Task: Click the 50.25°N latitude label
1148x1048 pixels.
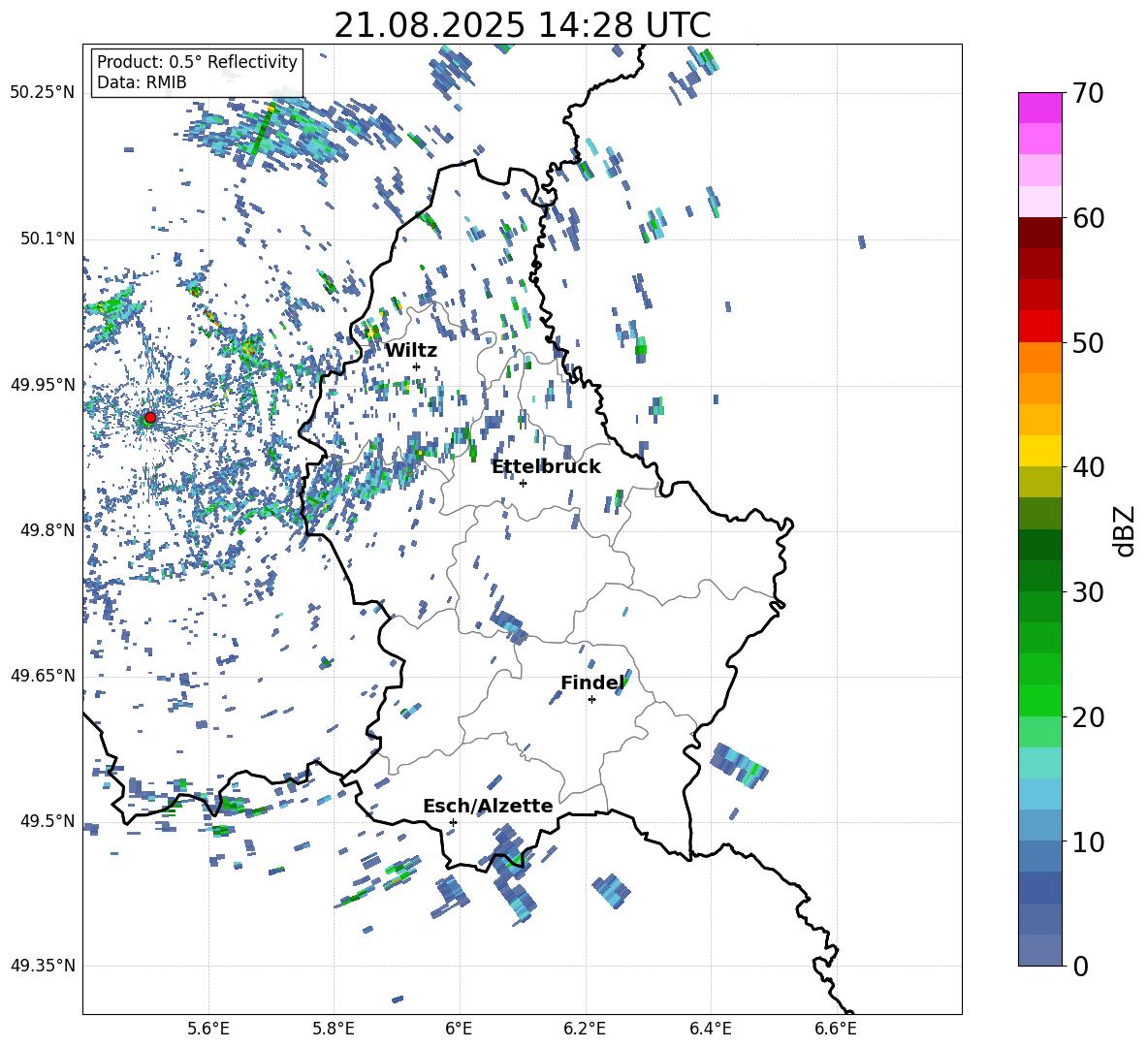Action: pyautogui.click(x=43, y=93)
